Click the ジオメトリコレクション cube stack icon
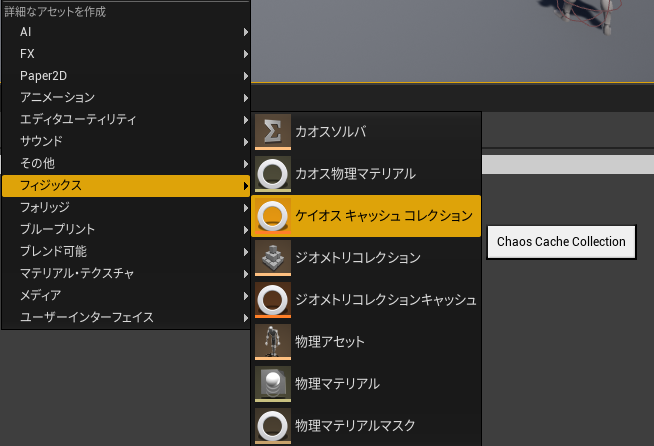 click(273, 258)
